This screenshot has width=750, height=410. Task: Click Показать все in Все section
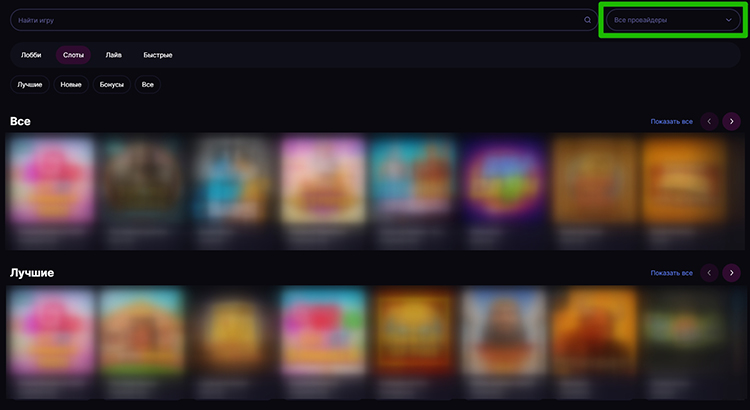pos(672,122)
